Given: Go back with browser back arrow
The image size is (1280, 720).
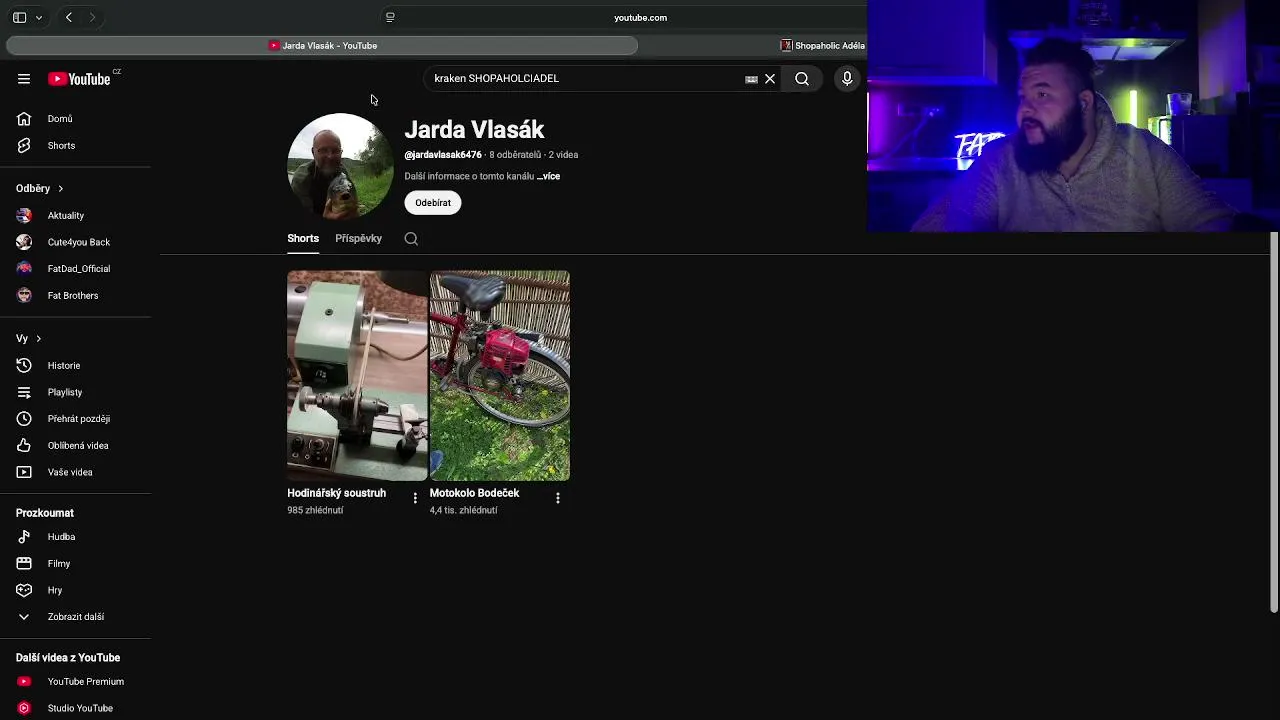Looking at the screenshot, I should [69, 17].
